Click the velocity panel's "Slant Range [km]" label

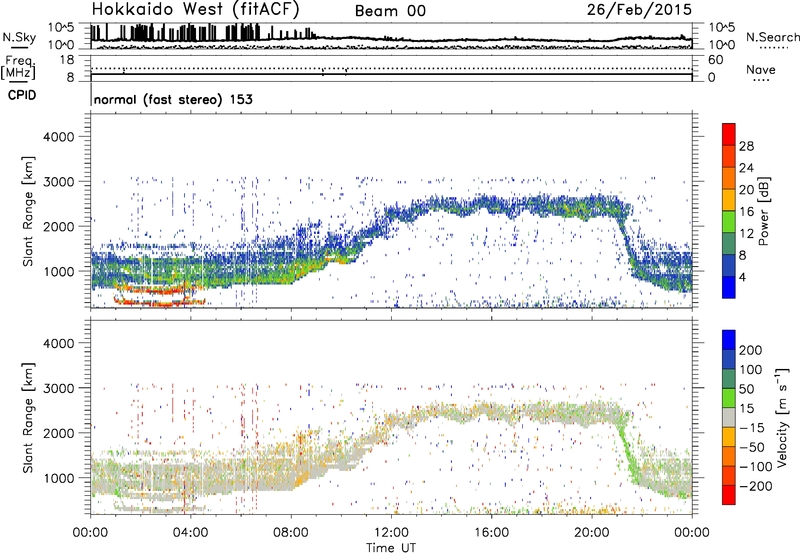point(28,418)
